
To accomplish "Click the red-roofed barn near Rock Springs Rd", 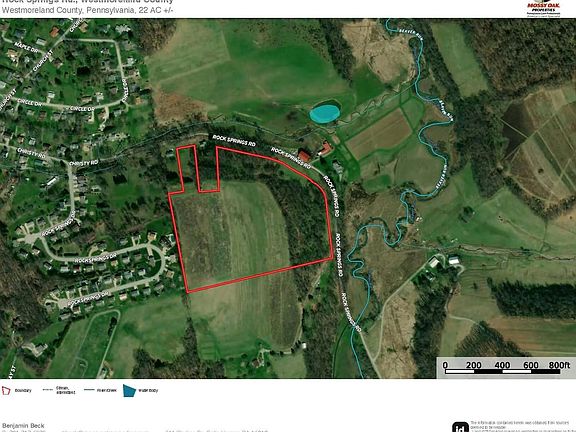I will point(304,156).
